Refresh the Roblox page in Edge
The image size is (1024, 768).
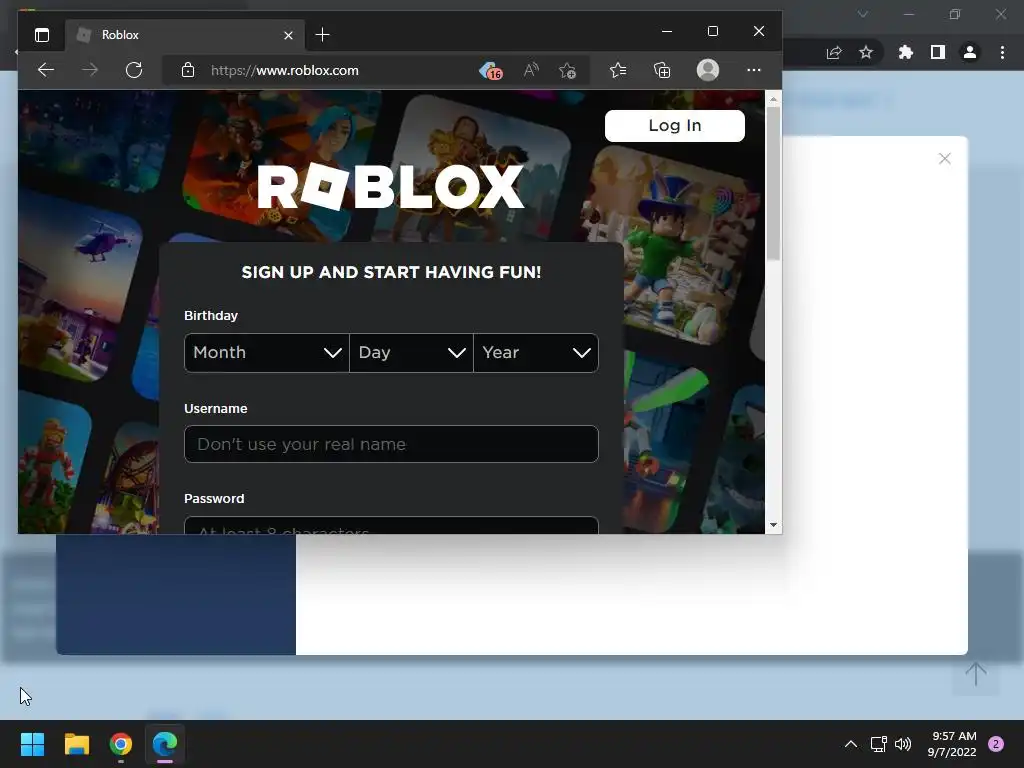134,70
